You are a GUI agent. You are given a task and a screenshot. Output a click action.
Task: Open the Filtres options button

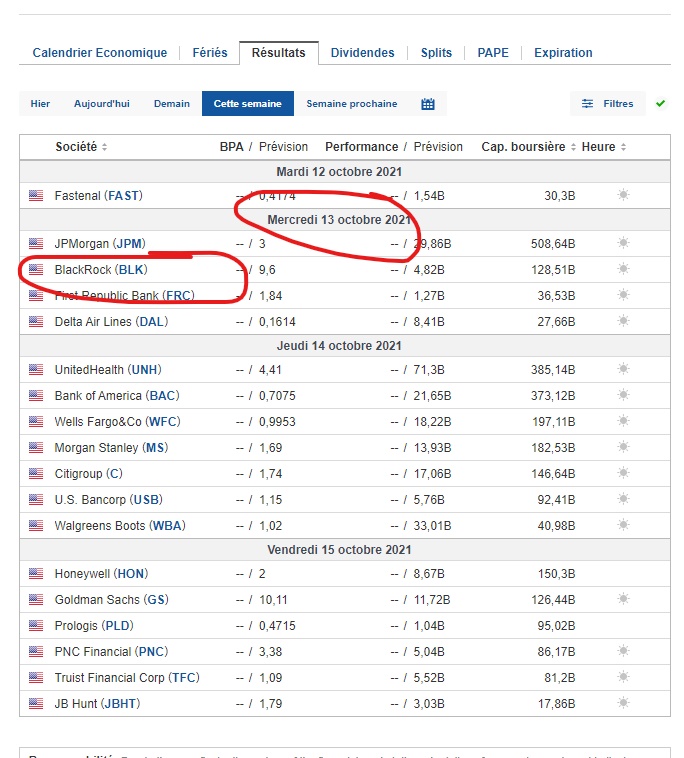(x=608, y=103)
